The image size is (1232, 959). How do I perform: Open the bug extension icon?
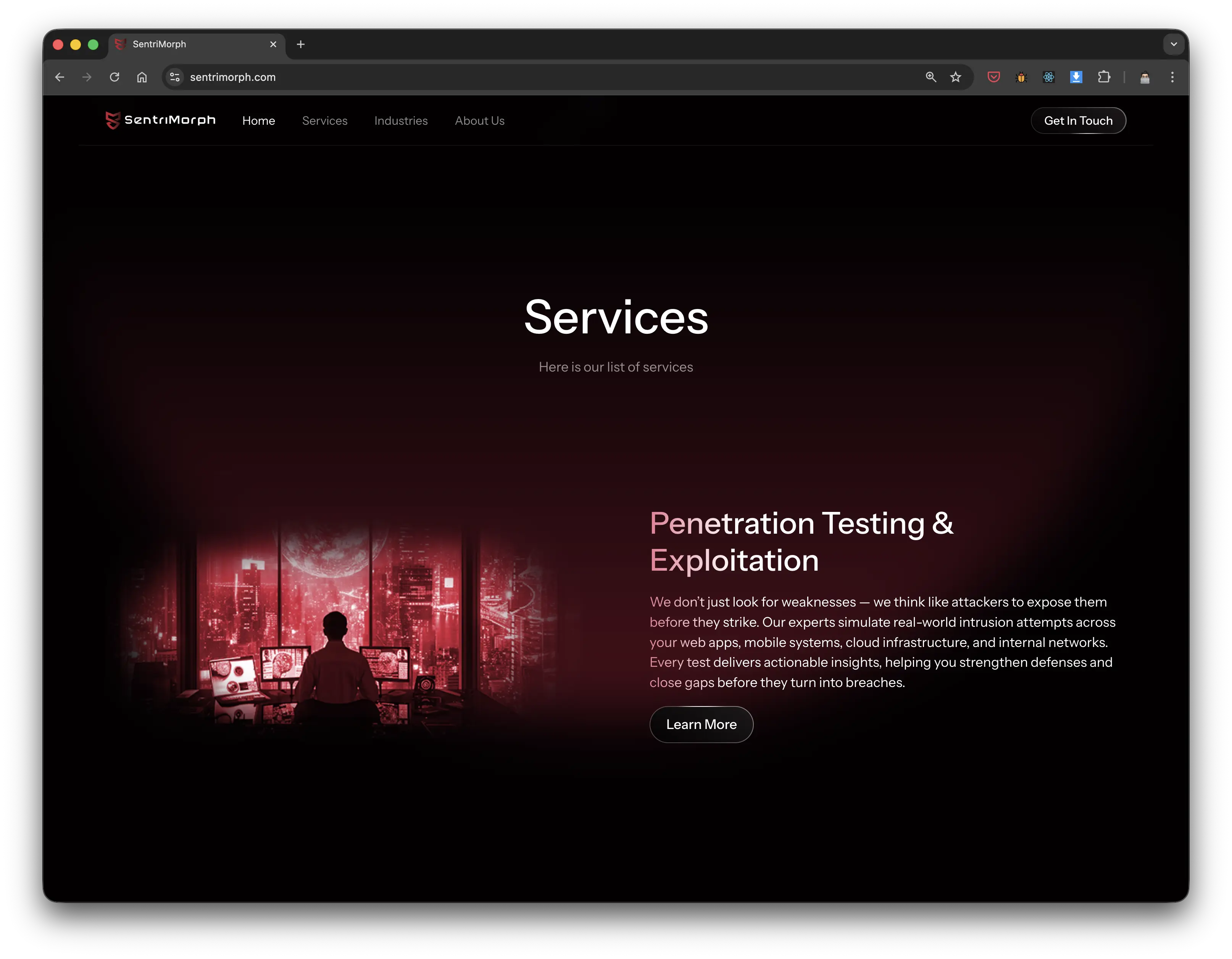pyautogui.click(x=1022, y=77)
